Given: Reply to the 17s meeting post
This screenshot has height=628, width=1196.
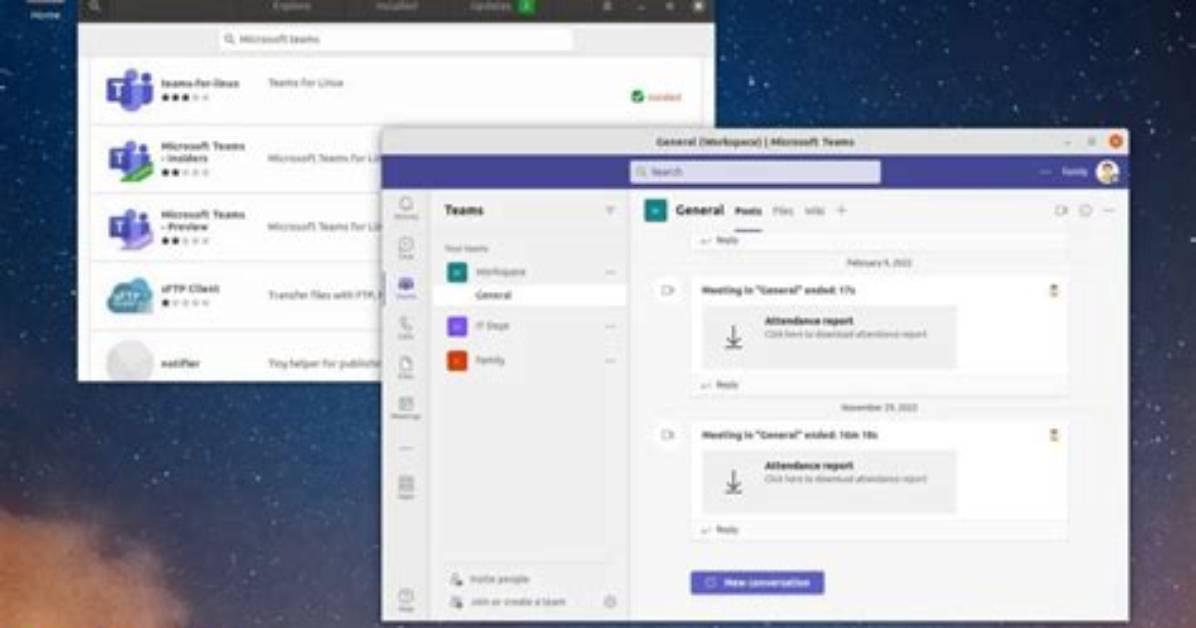Looking at the screenshot, I should pos(719,385).
